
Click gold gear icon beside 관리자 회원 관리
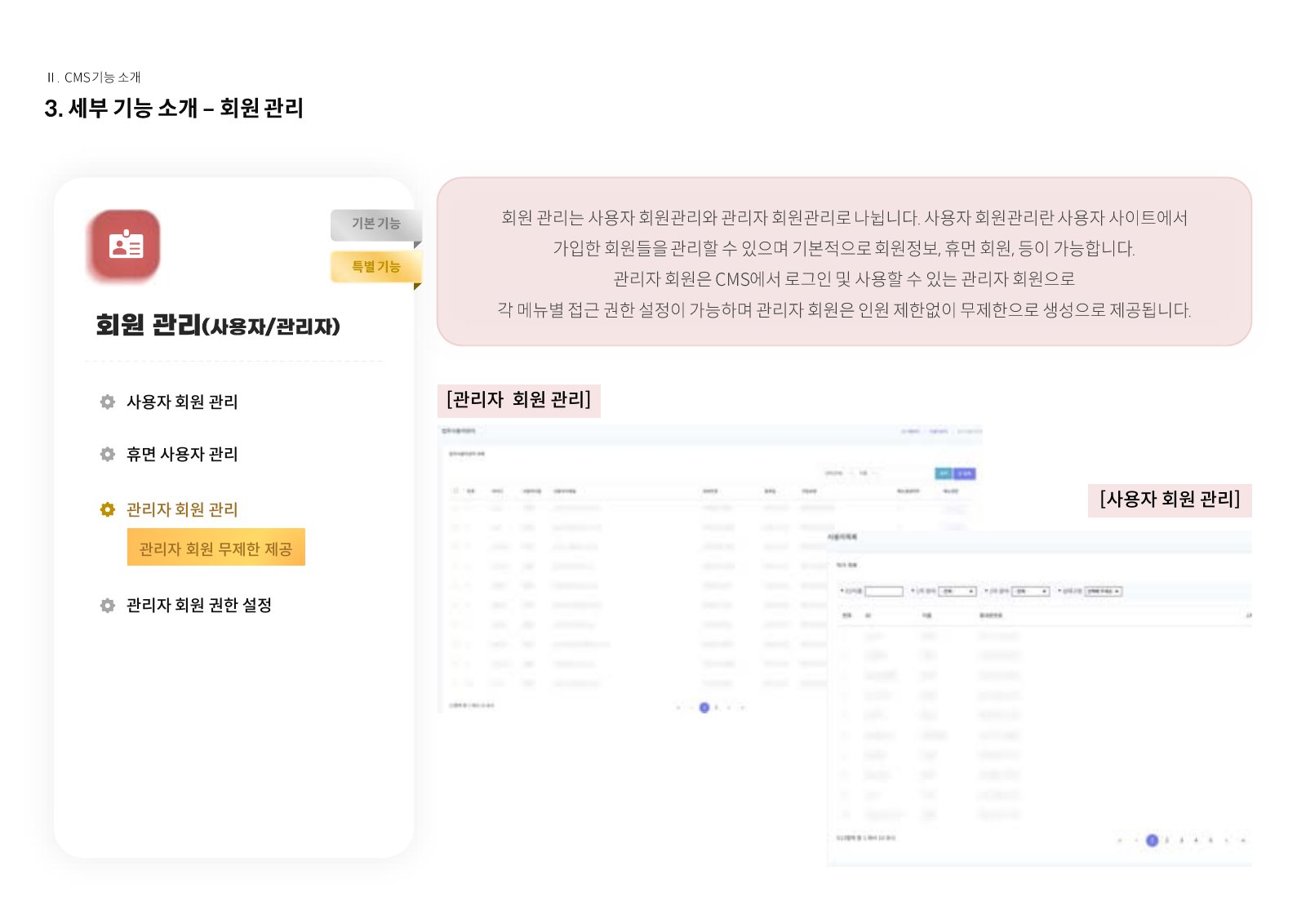point(108,509)
